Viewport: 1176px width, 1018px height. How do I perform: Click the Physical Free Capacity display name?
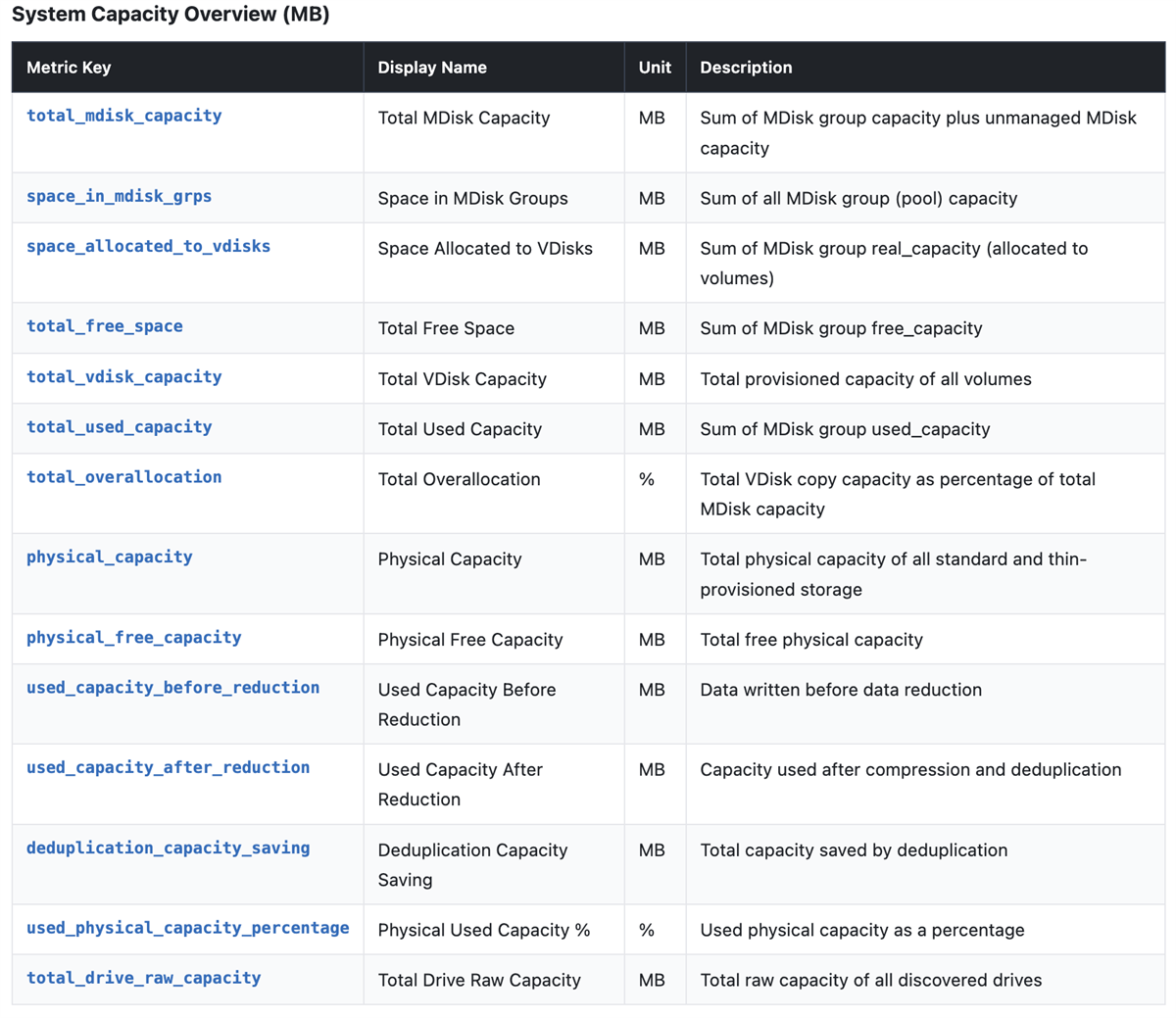pos(470,639)
